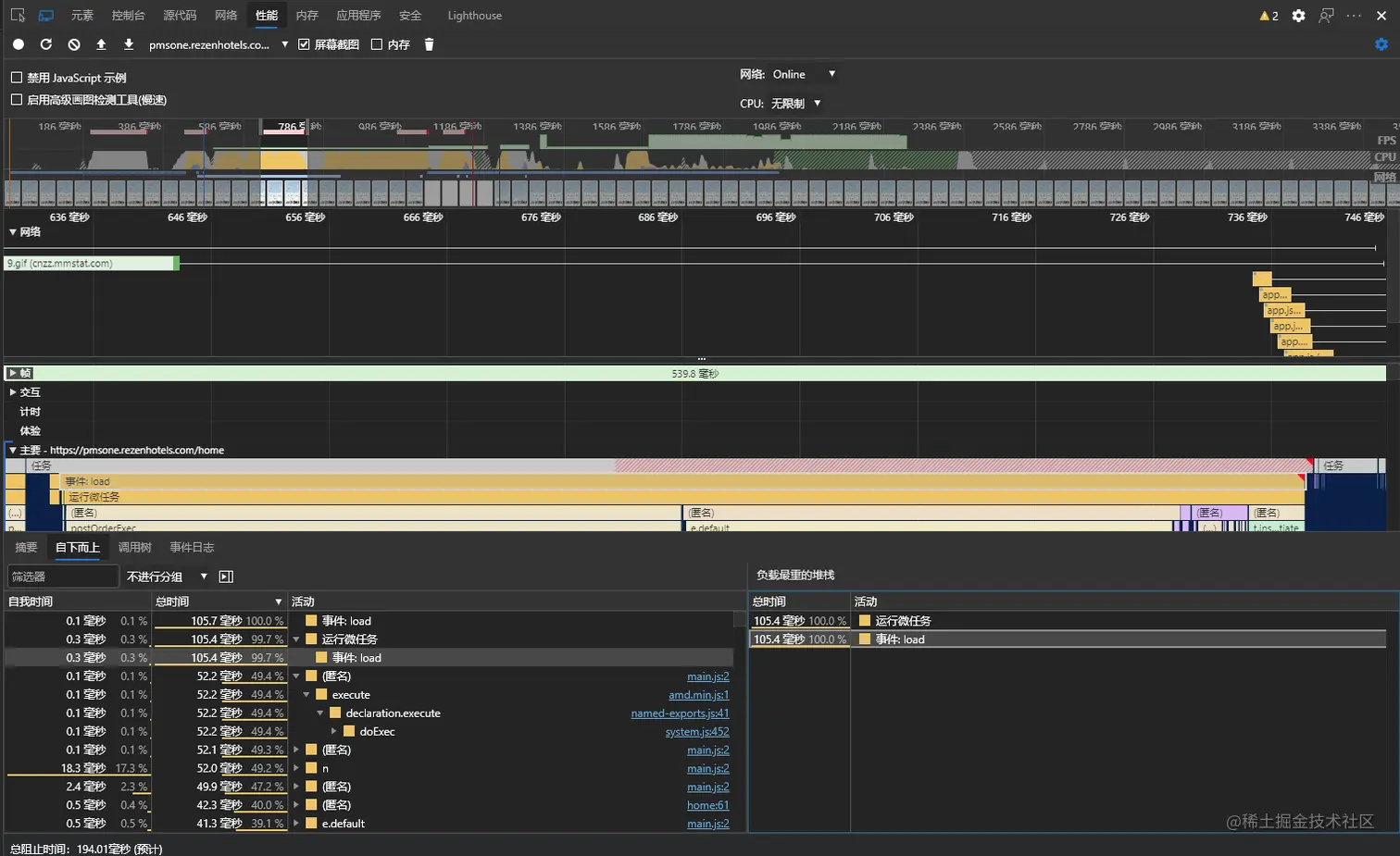Enable the 内存 checkbox in the toolbar
The image size is (1400, 856).
pyautogui.click(x=377, y=44)
